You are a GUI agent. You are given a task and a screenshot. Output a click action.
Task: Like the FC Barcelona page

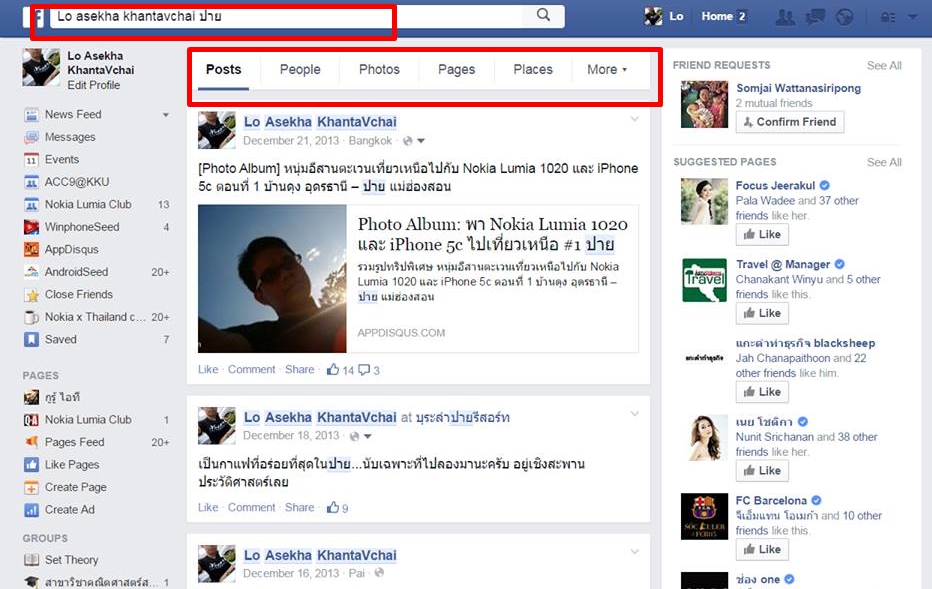pos(762,549)
